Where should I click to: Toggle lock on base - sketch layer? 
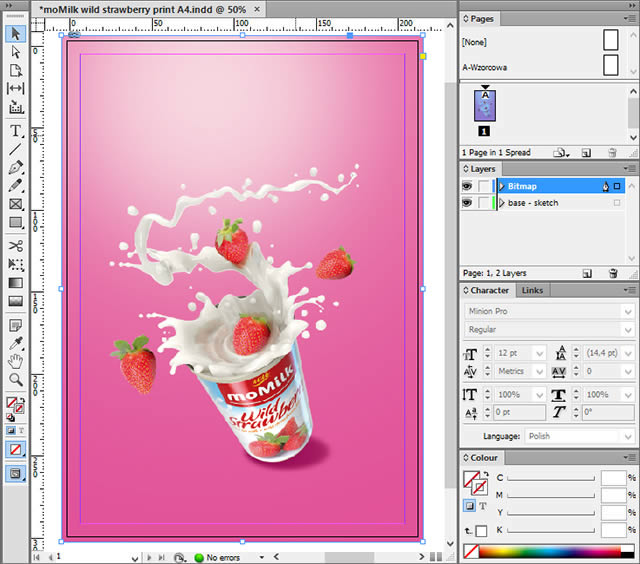[484, 202]
